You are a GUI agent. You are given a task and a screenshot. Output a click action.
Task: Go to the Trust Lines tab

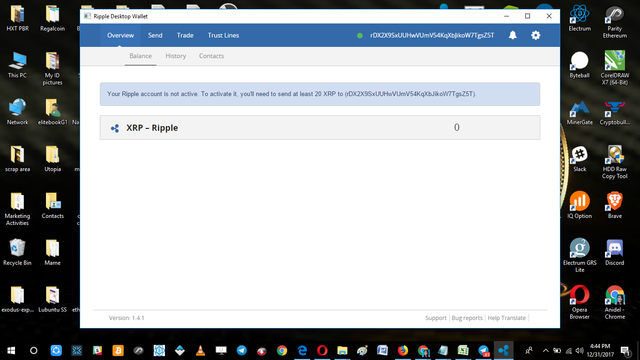(223, 36)
